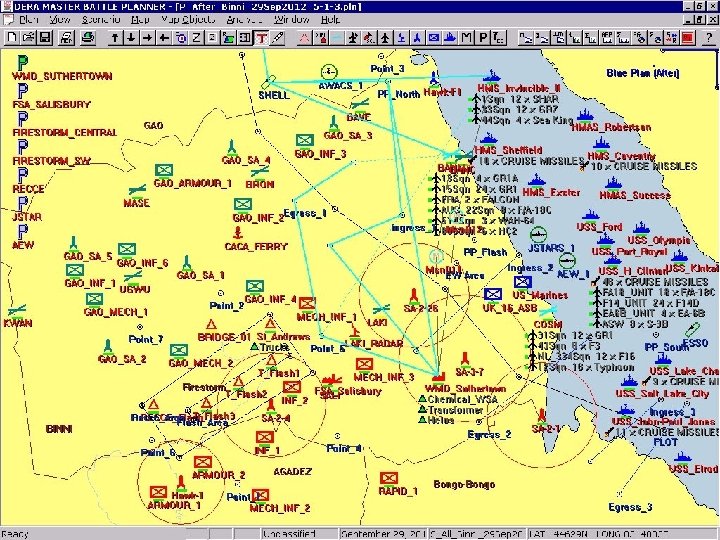Click the 'FLOT' label on the map
This screenshot has width=720, height=540.
pos(665,442)
